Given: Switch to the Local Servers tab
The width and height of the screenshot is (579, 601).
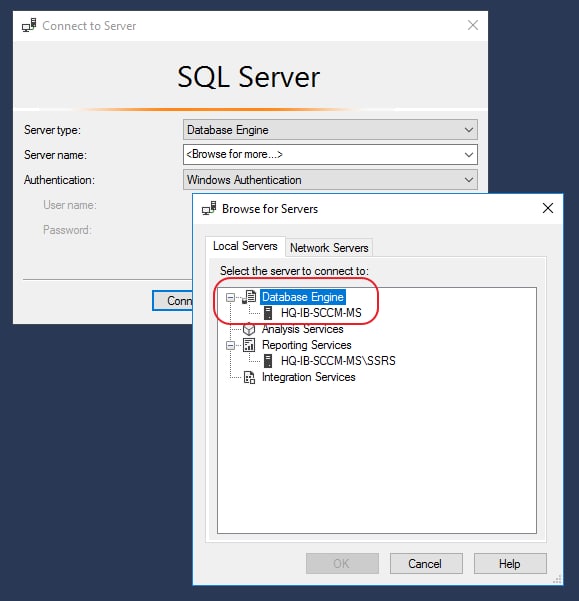Looking at the screenshot, I should click(245, 246).
